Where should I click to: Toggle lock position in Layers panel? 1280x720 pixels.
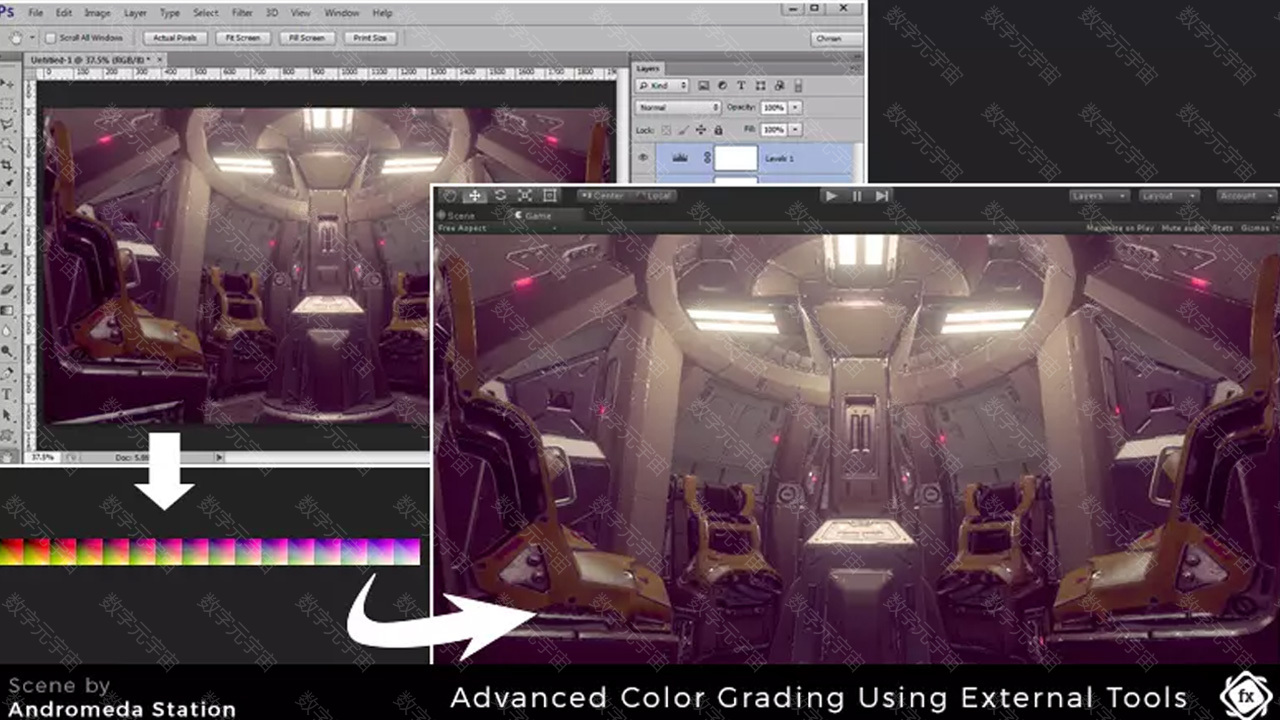(701, 130)
